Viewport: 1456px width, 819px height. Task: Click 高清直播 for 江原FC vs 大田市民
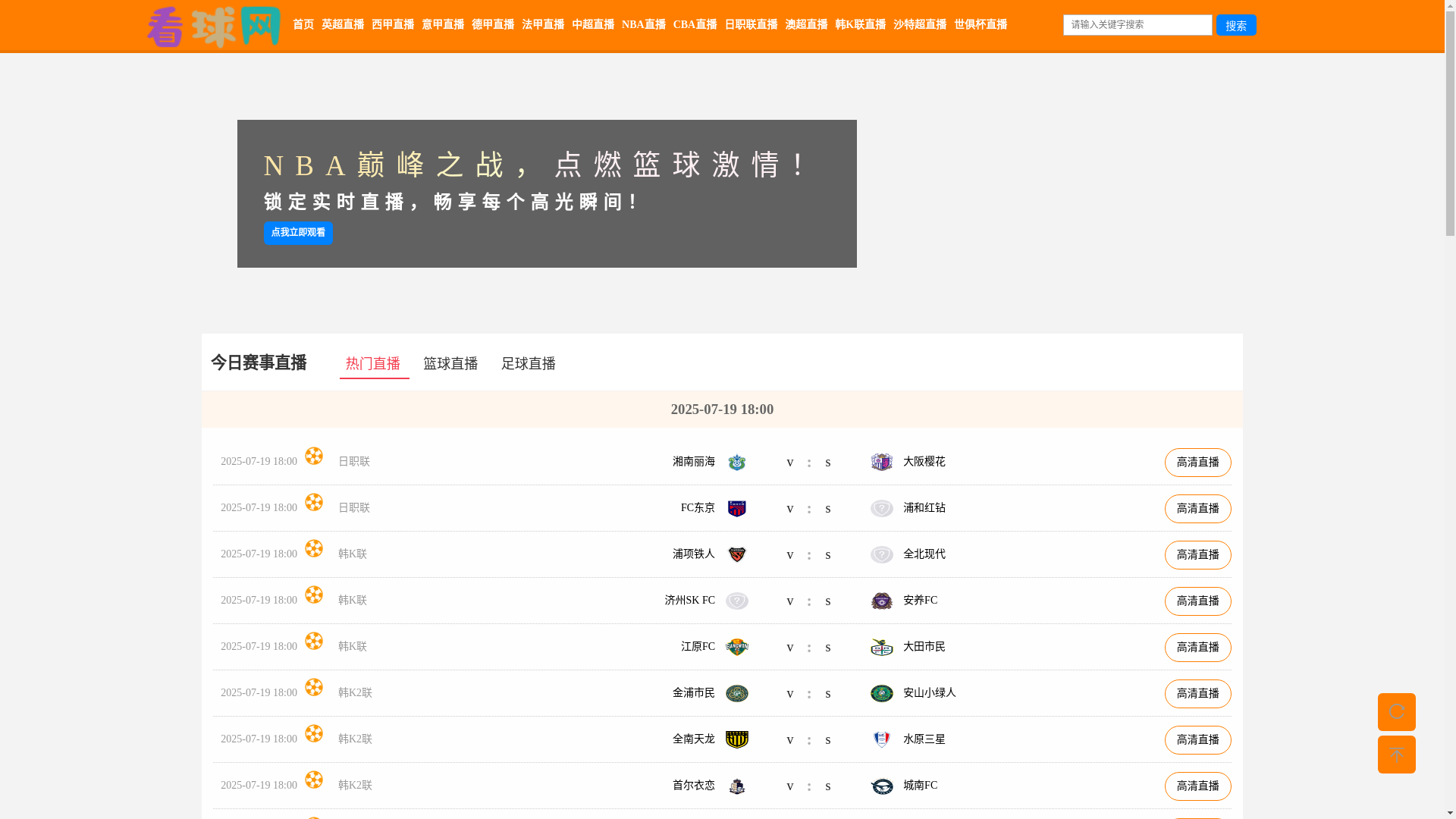click(x=1198, y=648)
